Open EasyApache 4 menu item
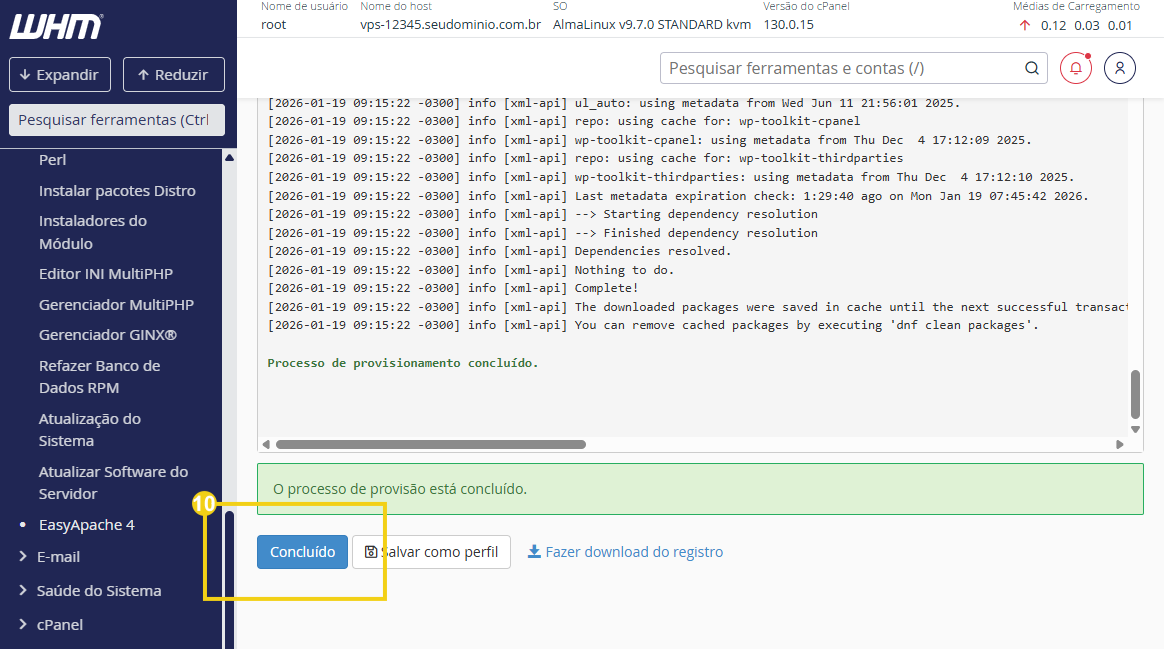The height and width of the screenshot is (649, 1164). click(x=86, y=525)
